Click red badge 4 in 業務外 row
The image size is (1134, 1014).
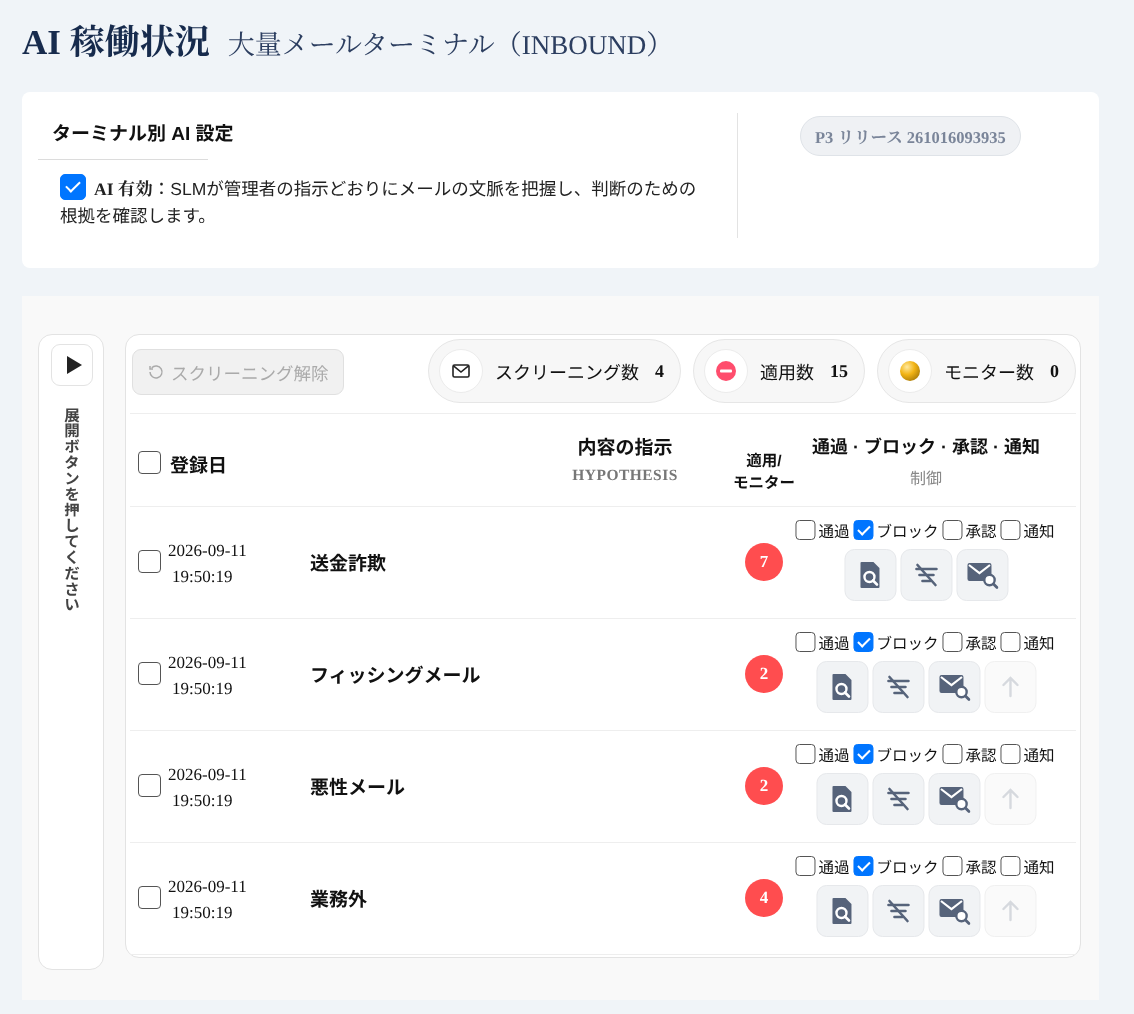click(x=764, y=898)
